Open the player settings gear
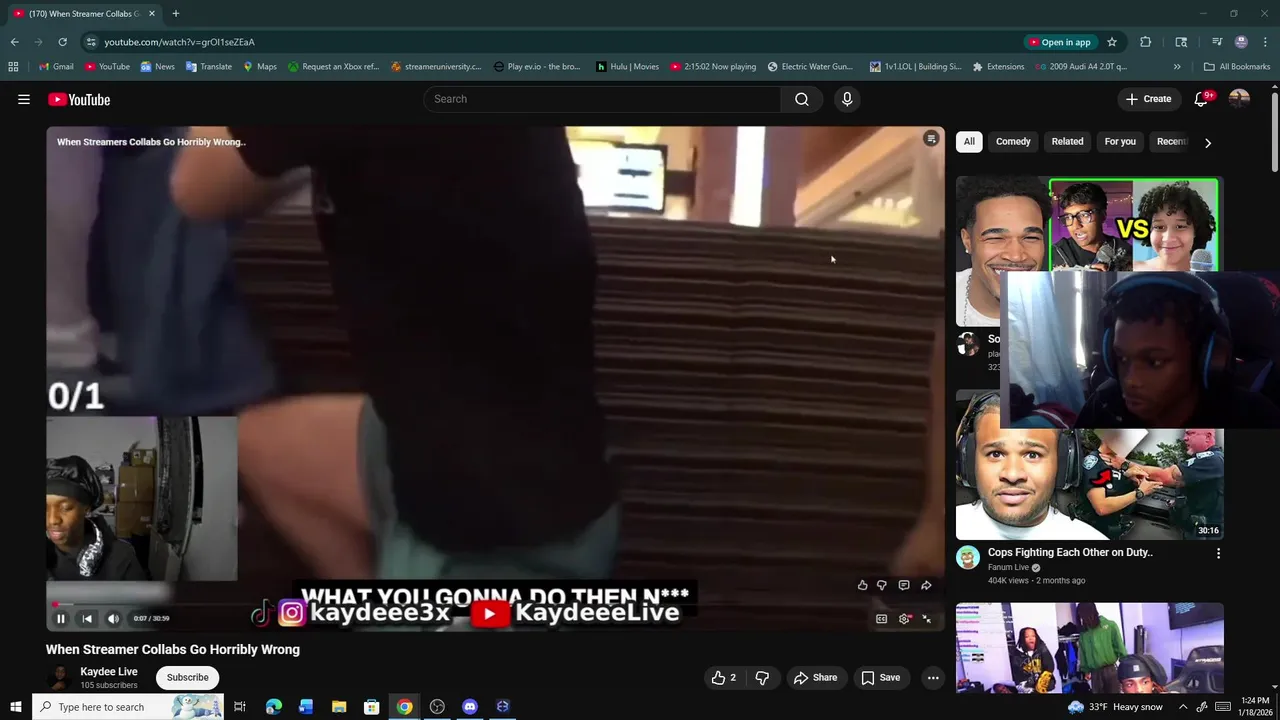Viewport: 1280px width, 720px height. tap(904, 619)
